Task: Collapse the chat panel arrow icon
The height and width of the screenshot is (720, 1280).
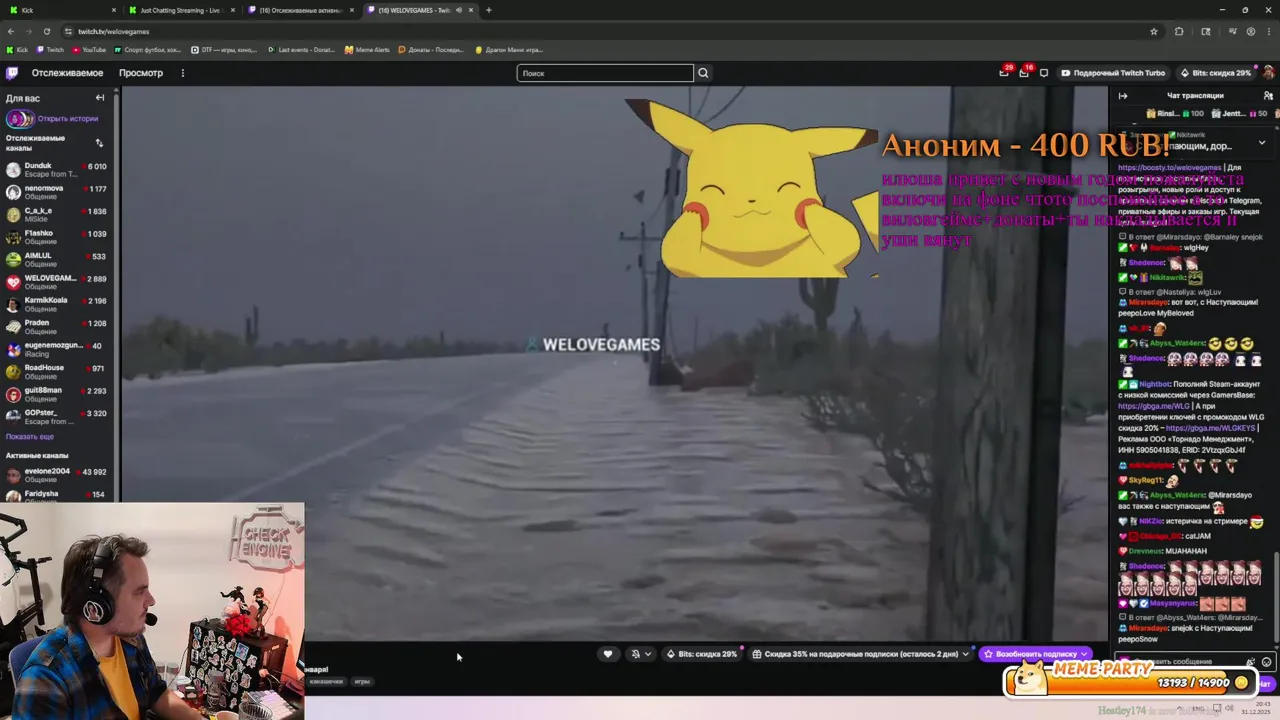Action: pos(1122,96)
